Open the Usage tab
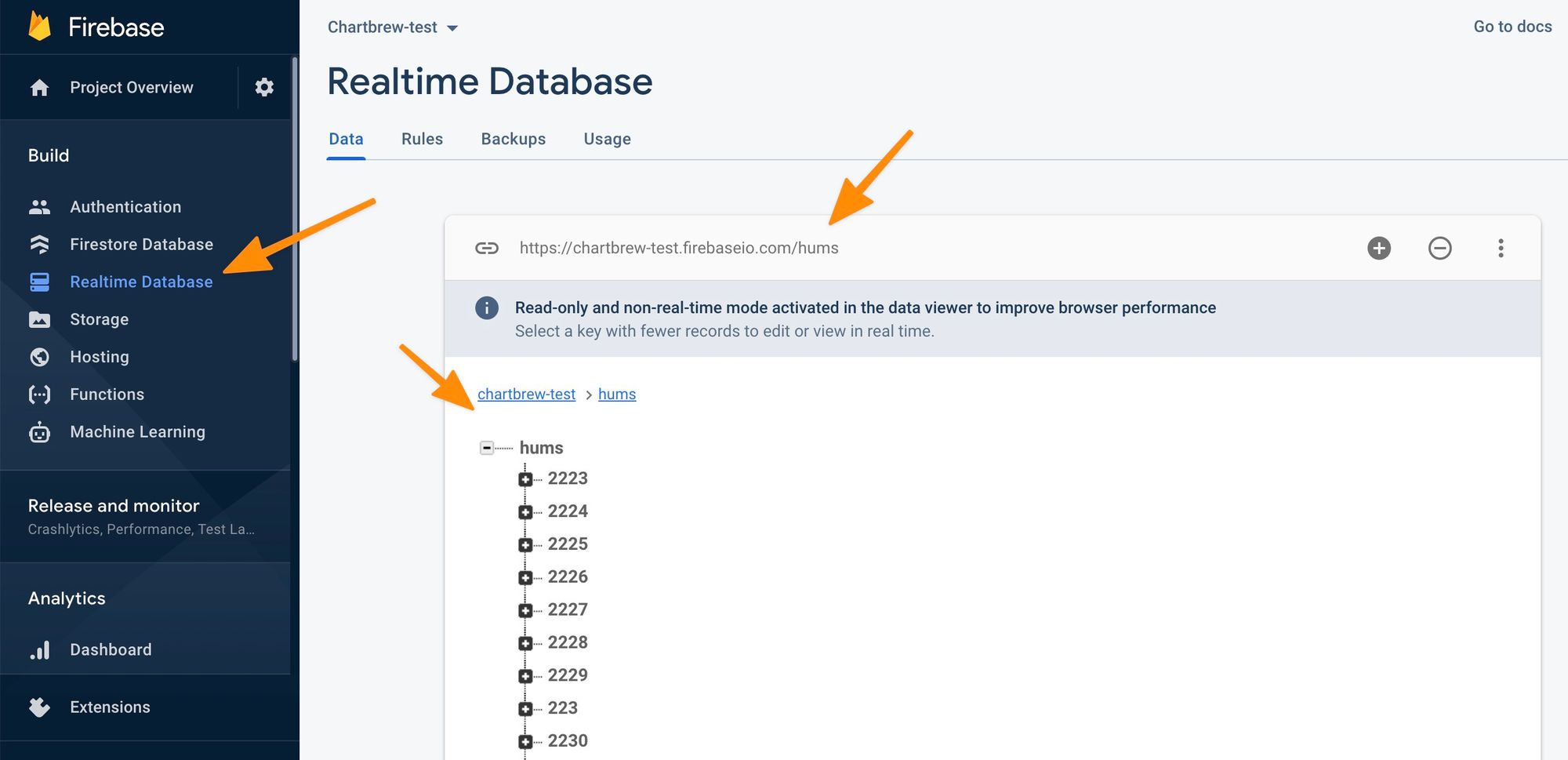1568x760 pixels. pyautogui.click(x=607, y=139)
